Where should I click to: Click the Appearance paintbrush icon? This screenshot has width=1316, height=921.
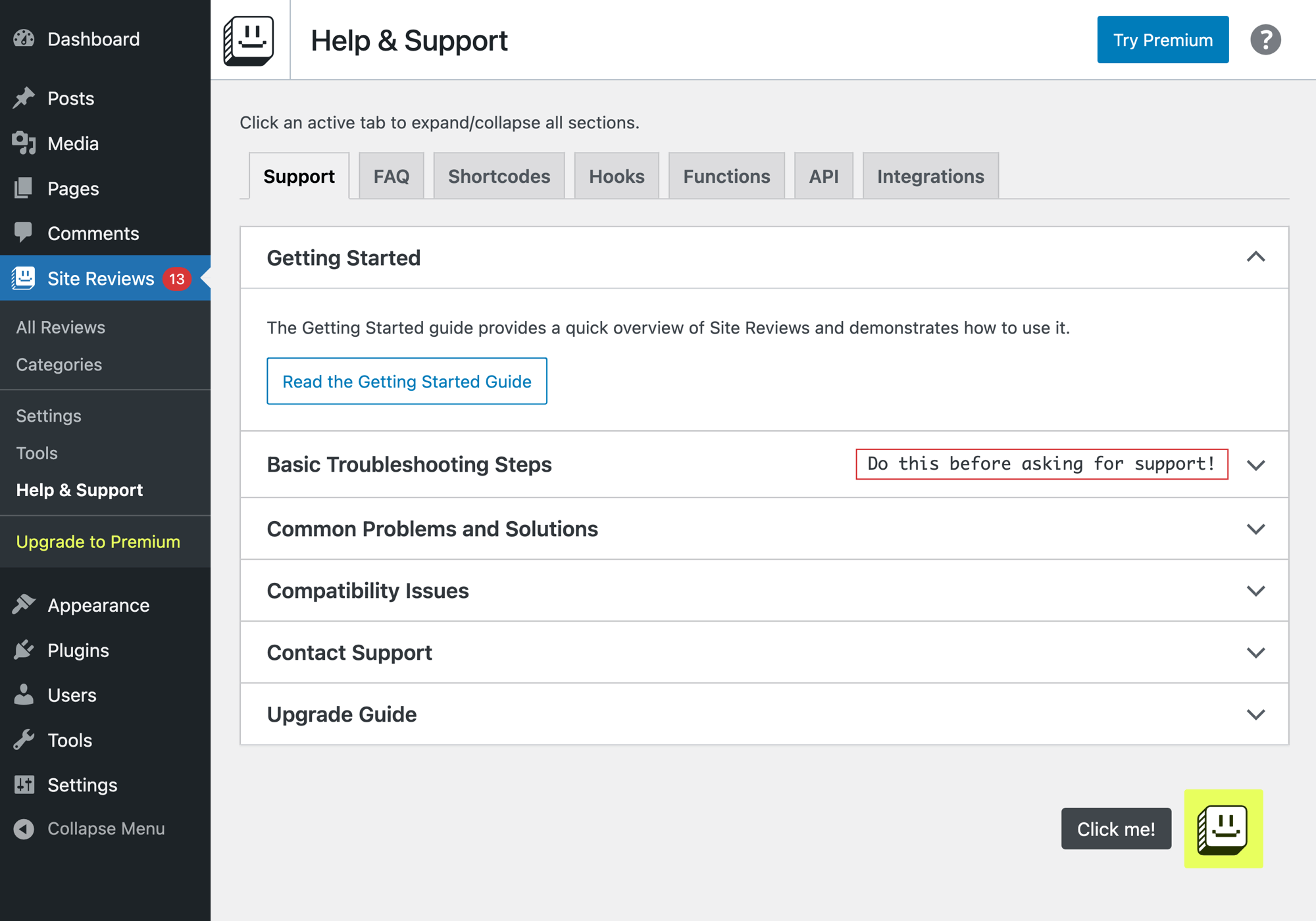coord(24,605)
